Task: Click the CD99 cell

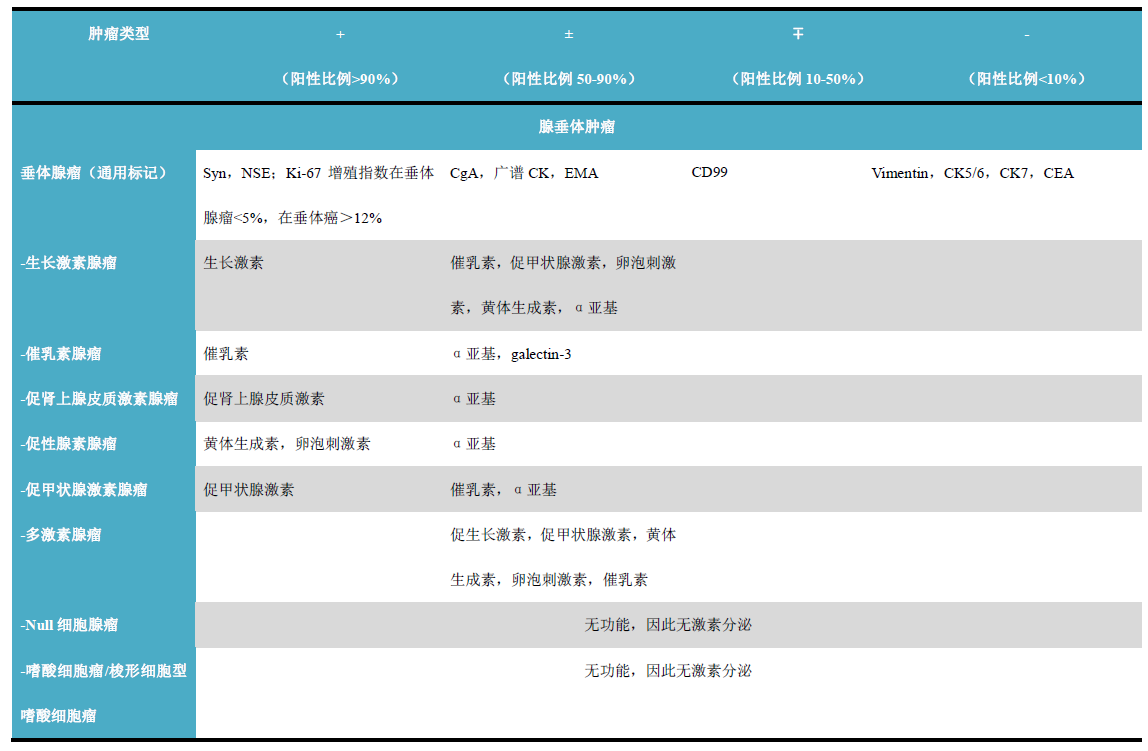Action: (709, 172)
